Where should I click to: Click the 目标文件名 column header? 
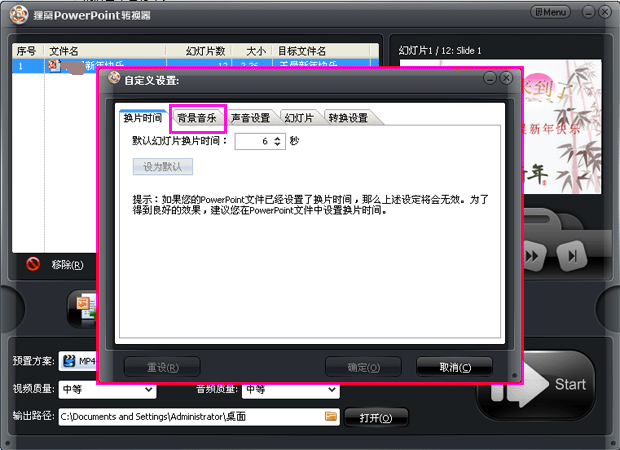(x=322, y=51)
